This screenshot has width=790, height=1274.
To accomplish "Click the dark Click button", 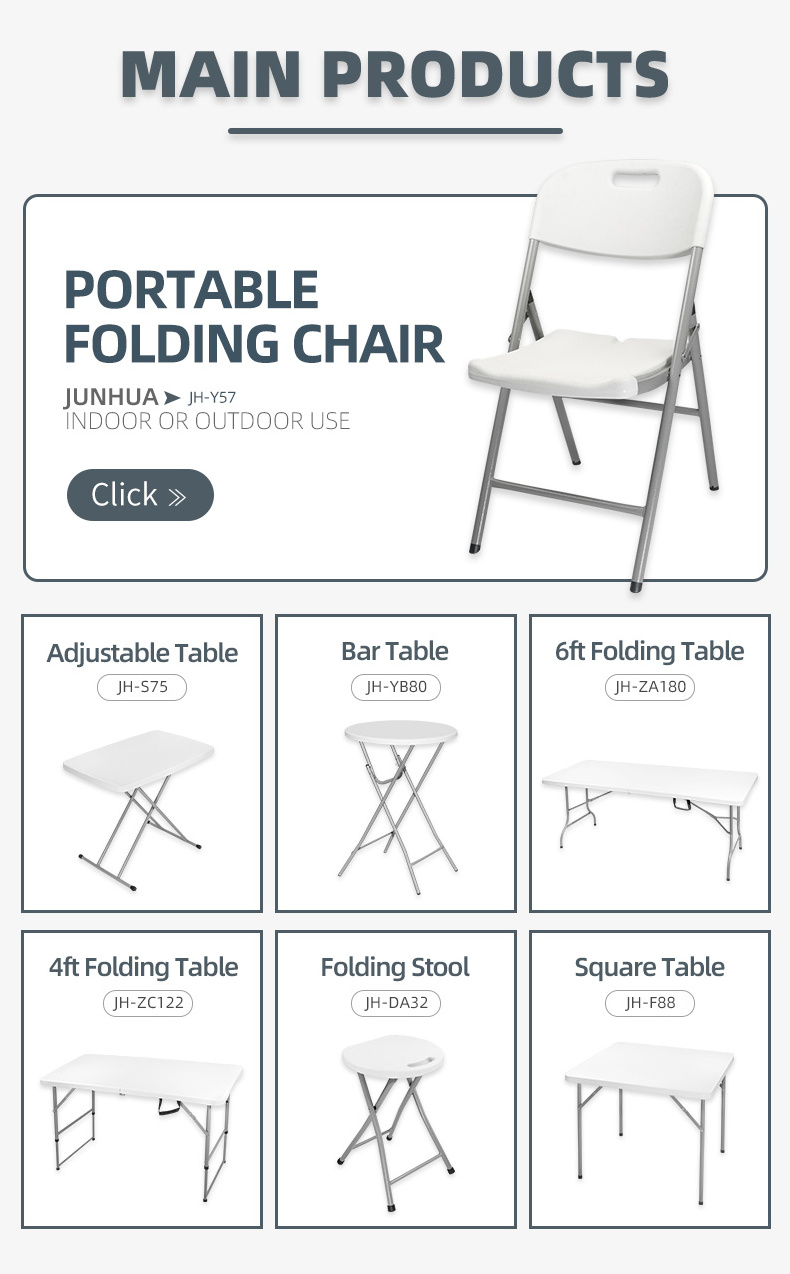I will (x=140, y=495).
